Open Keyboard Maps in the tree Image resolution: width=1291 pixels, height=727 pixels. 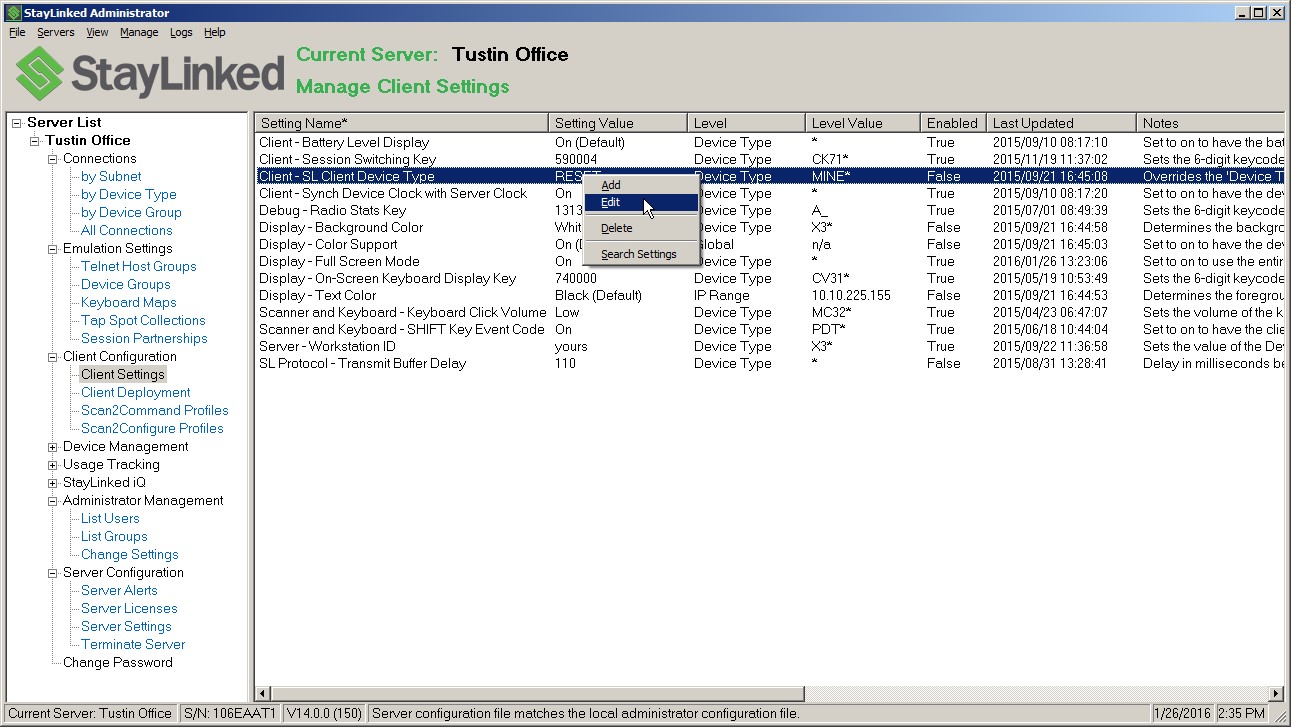coord(129,303)
